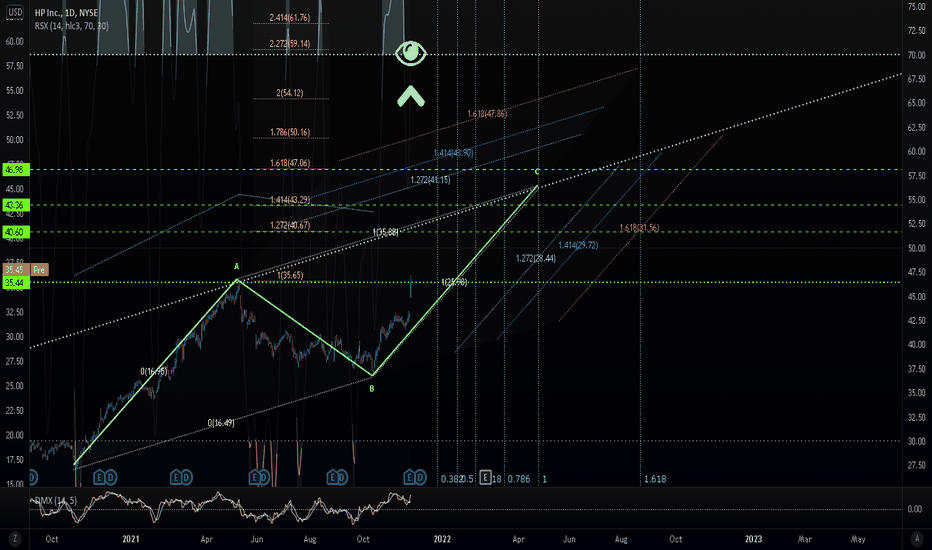
Task: Open the March 2021 dividend D marker
Action: [x=187, y=477]
